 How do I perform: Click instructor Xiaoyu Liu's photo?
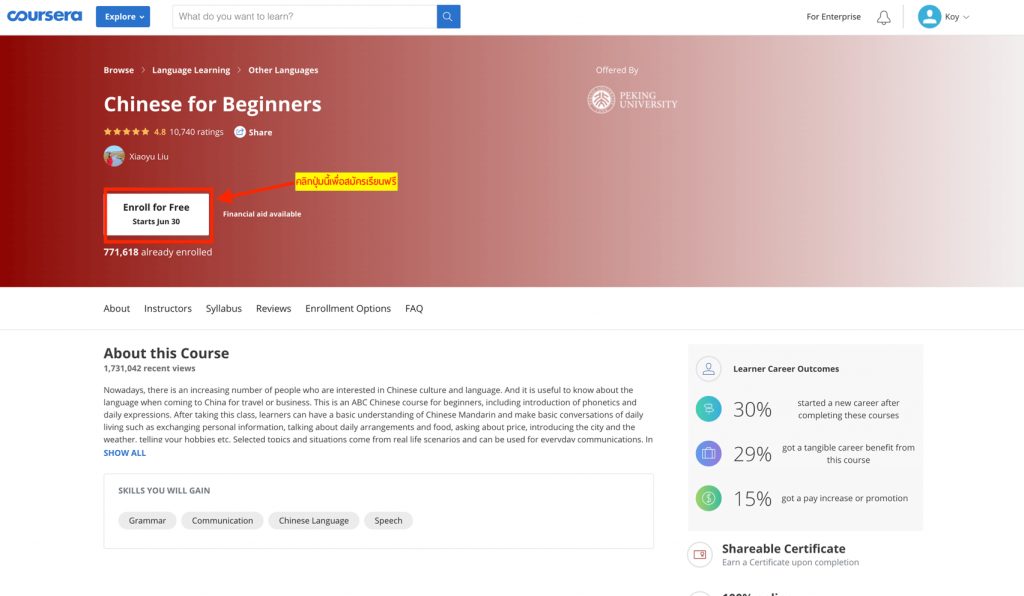pyautogui.click(x=114, y=156)
